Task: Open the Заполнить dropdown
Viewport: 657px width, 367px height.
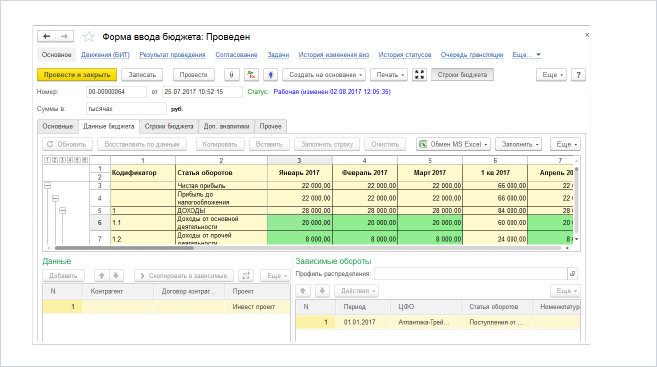Action: 518,144
